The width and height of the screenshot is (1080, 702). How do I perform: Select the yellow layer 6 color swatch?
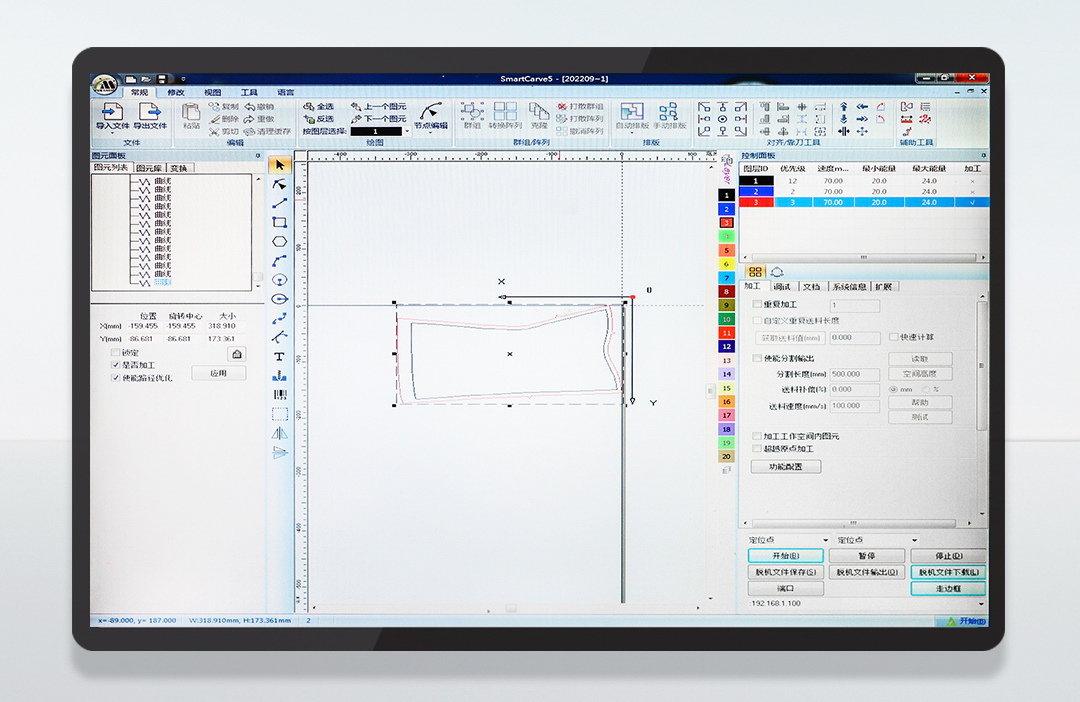(x=727, y=264)
